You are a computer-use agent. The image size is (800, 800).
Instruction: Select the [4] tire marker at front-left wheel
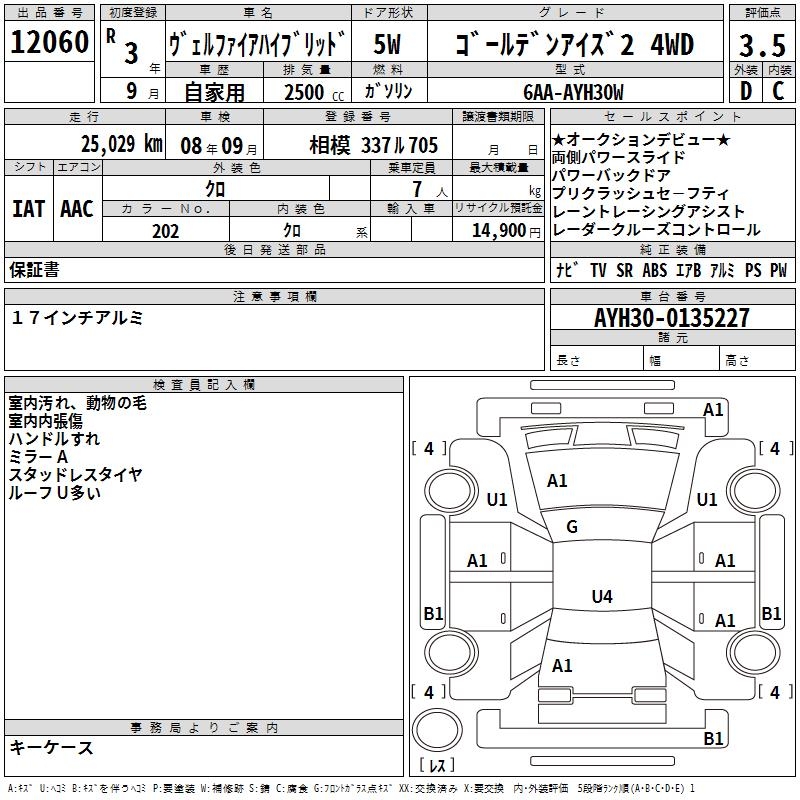(x=429, y=449)
